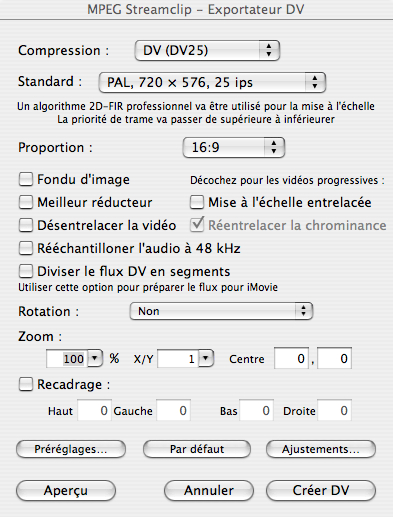Toggle Réentrelacer la chrominance checkbox
The width and height of the screenshot is (393, 517).
197,225
